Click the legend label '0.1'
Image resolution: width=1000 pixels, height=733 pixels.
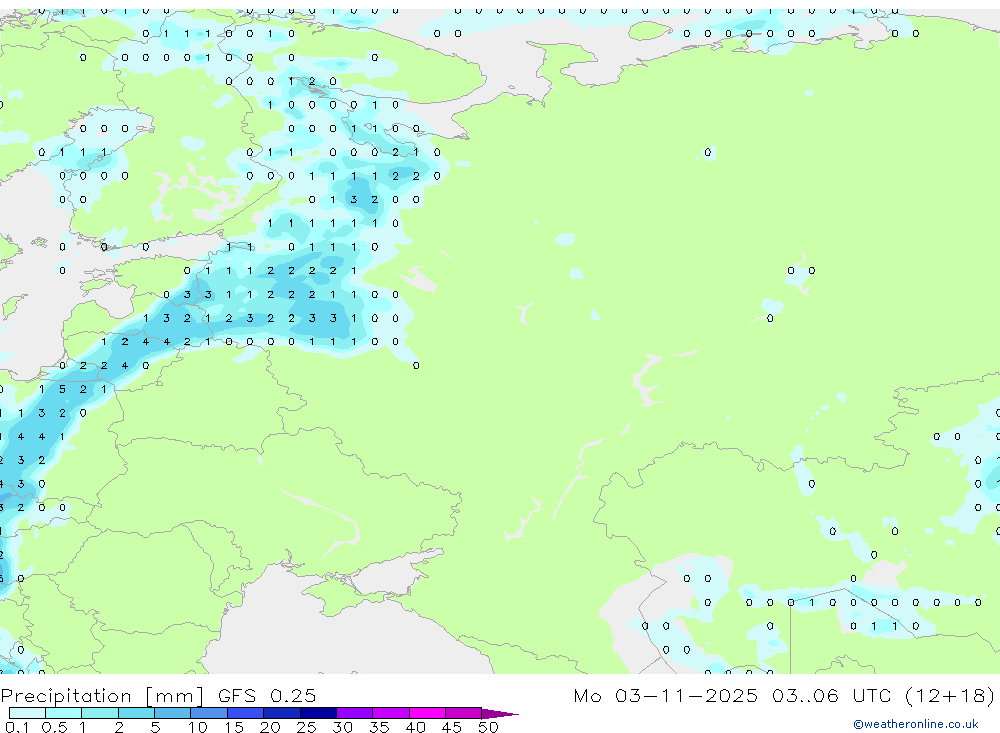point(17,727)
